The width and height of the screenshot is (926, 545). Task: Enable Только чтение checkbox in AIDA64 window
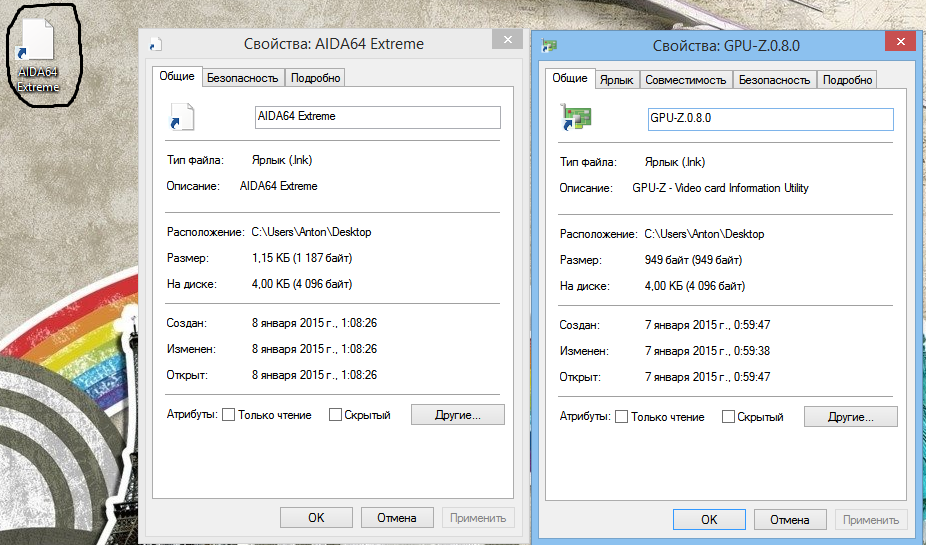229,415
